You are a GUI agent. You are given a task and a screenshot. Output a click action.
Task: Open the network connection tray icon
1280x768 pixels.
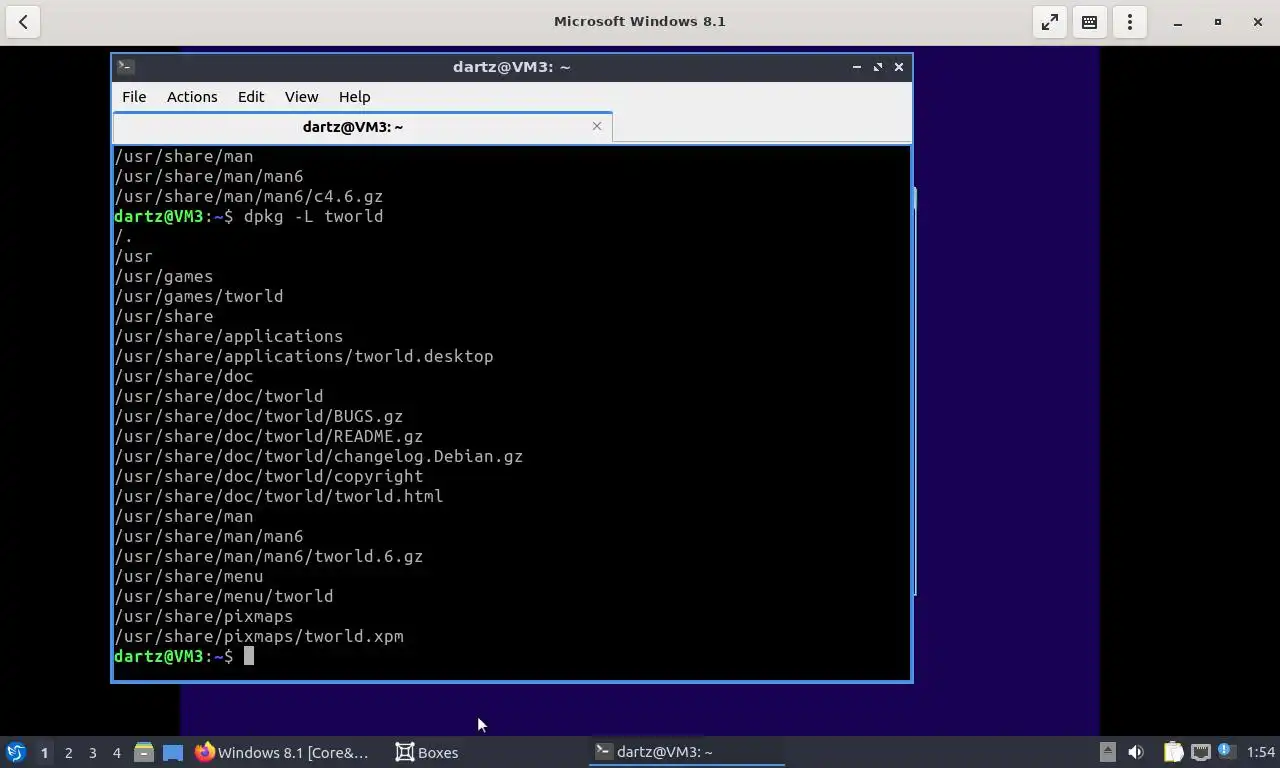(x=1200, y=752)
